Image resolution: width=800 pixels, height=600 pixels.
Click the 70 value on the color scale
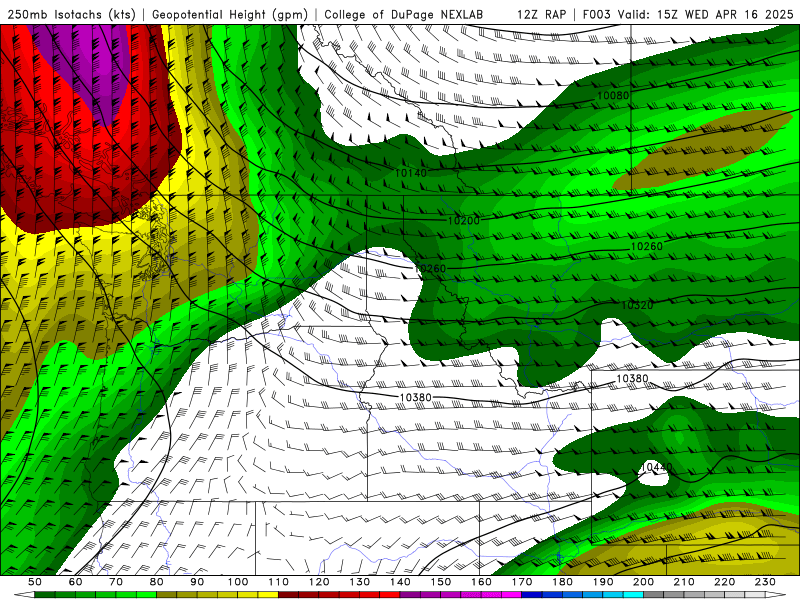point(116,582)
